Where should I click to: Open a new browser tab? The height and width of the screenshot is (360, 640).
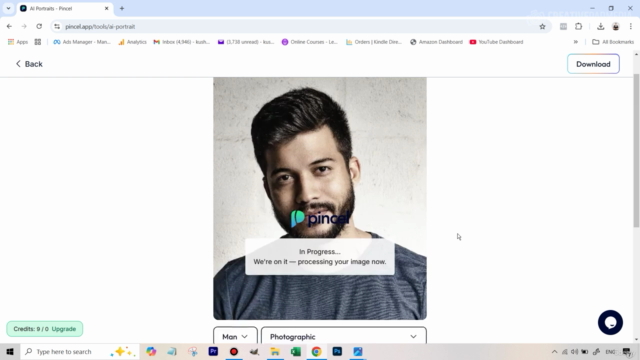[x=122, y=8]
